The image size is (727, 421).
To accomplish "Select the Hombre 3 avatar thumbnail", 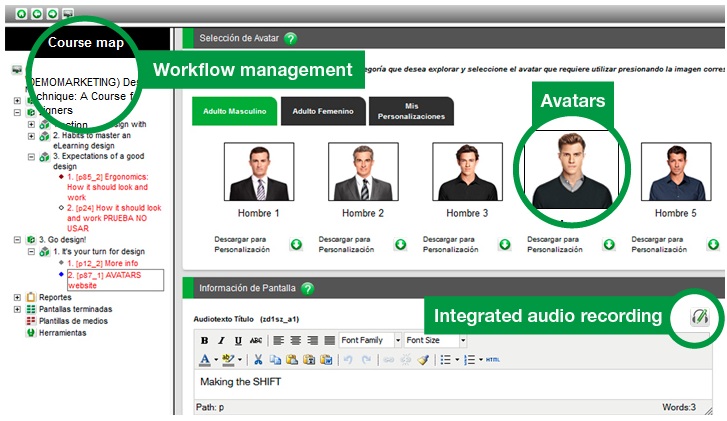I will point(467,173).
